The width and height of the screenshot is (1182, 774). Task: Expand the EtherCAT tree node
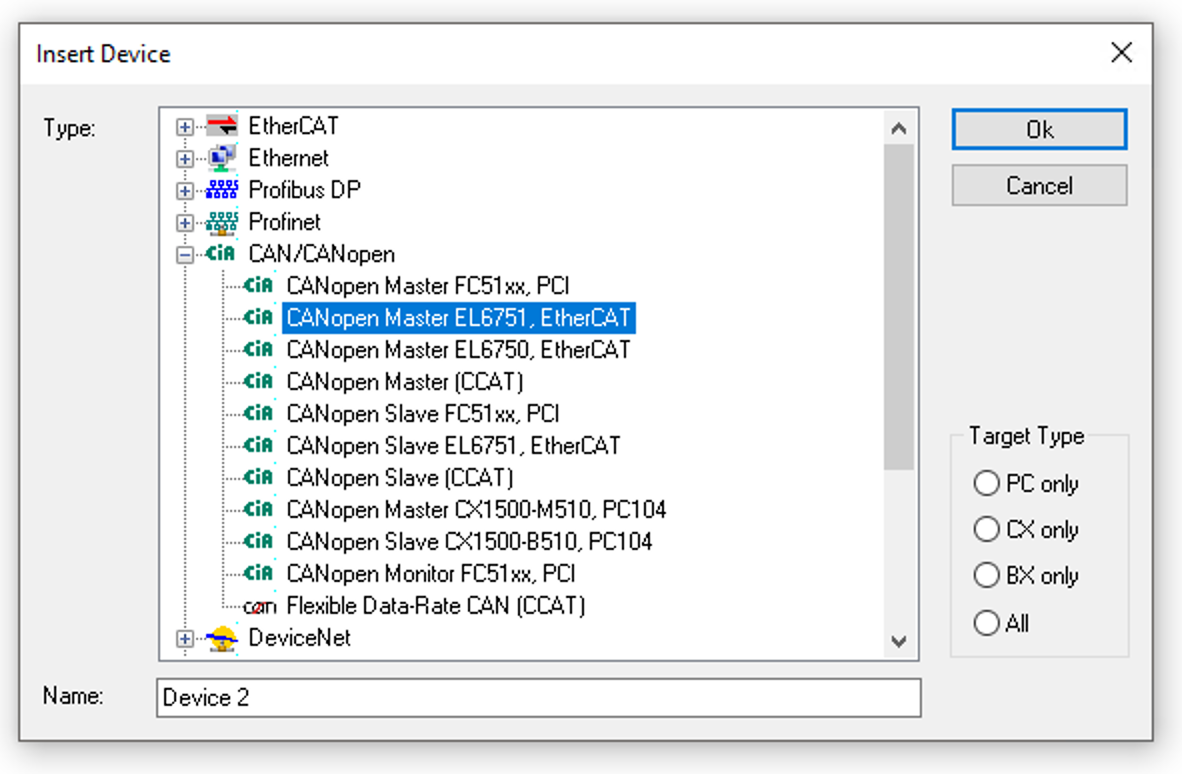[x=184, y=126]
